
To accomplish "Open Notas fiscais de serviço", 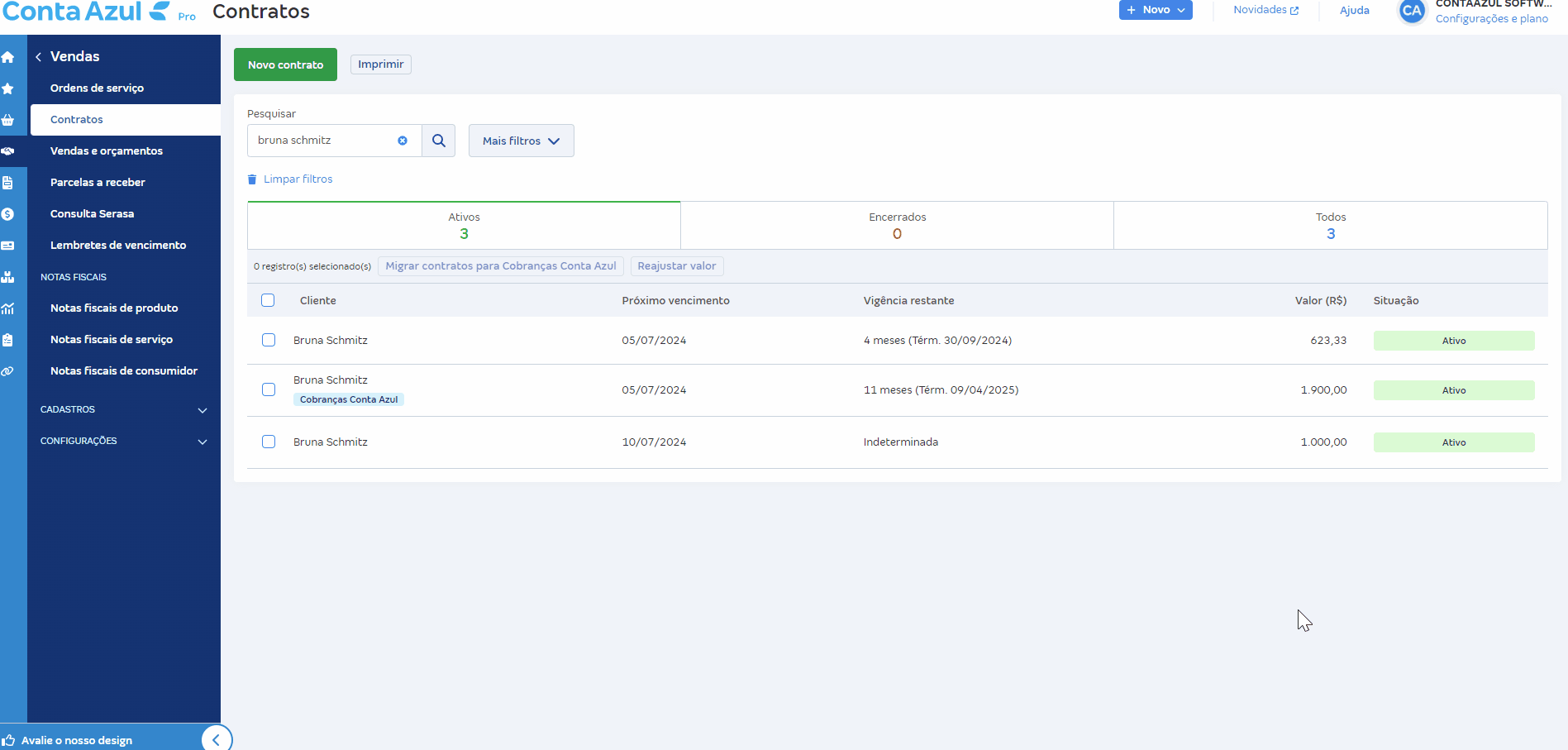I will [112, 340].
